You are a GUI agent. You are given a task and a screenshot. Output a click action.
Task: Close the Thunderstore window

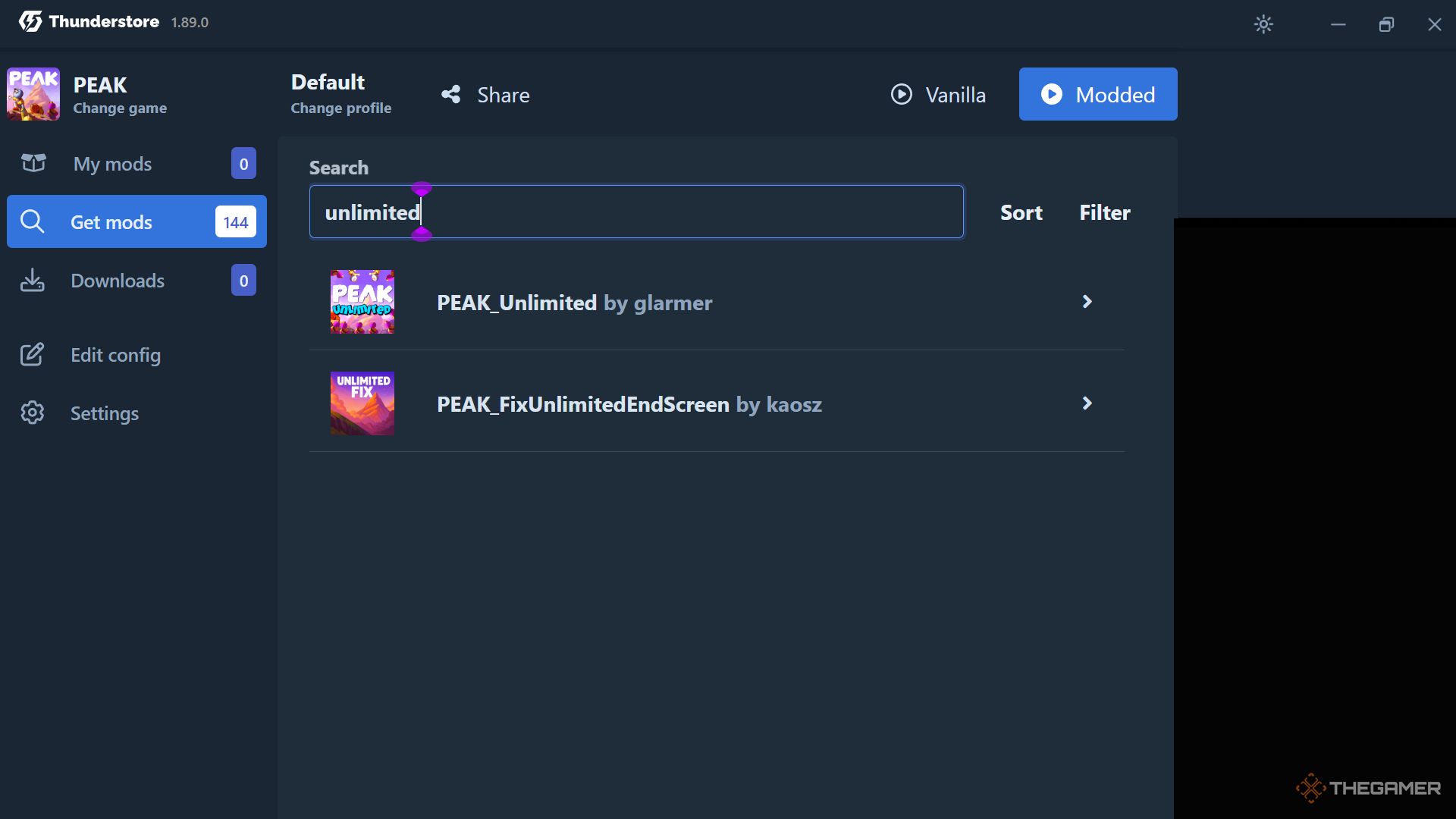coord(1435,24)
